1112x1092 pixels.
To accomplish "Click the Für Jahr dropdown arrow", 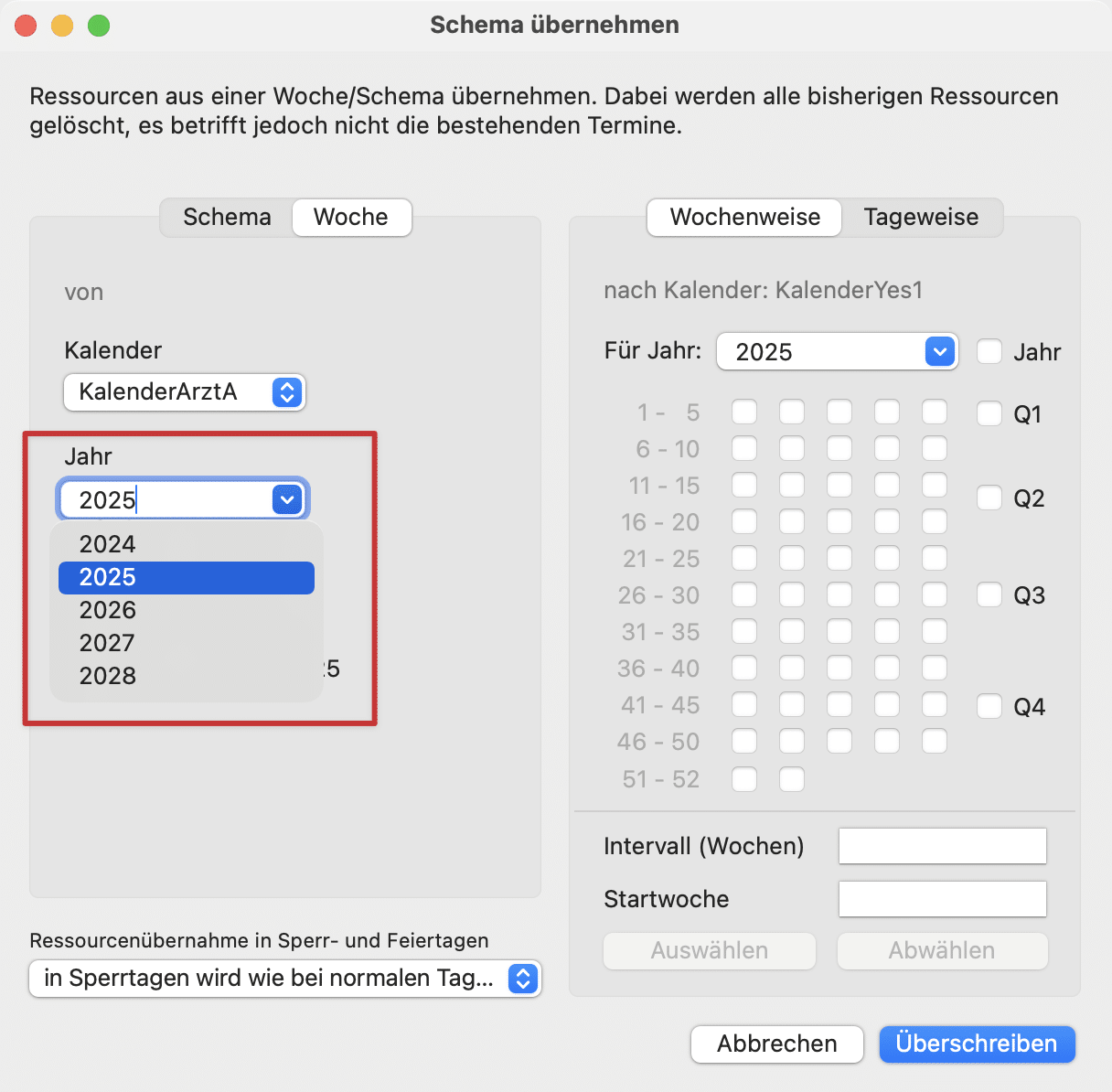I will coord(939,352).
